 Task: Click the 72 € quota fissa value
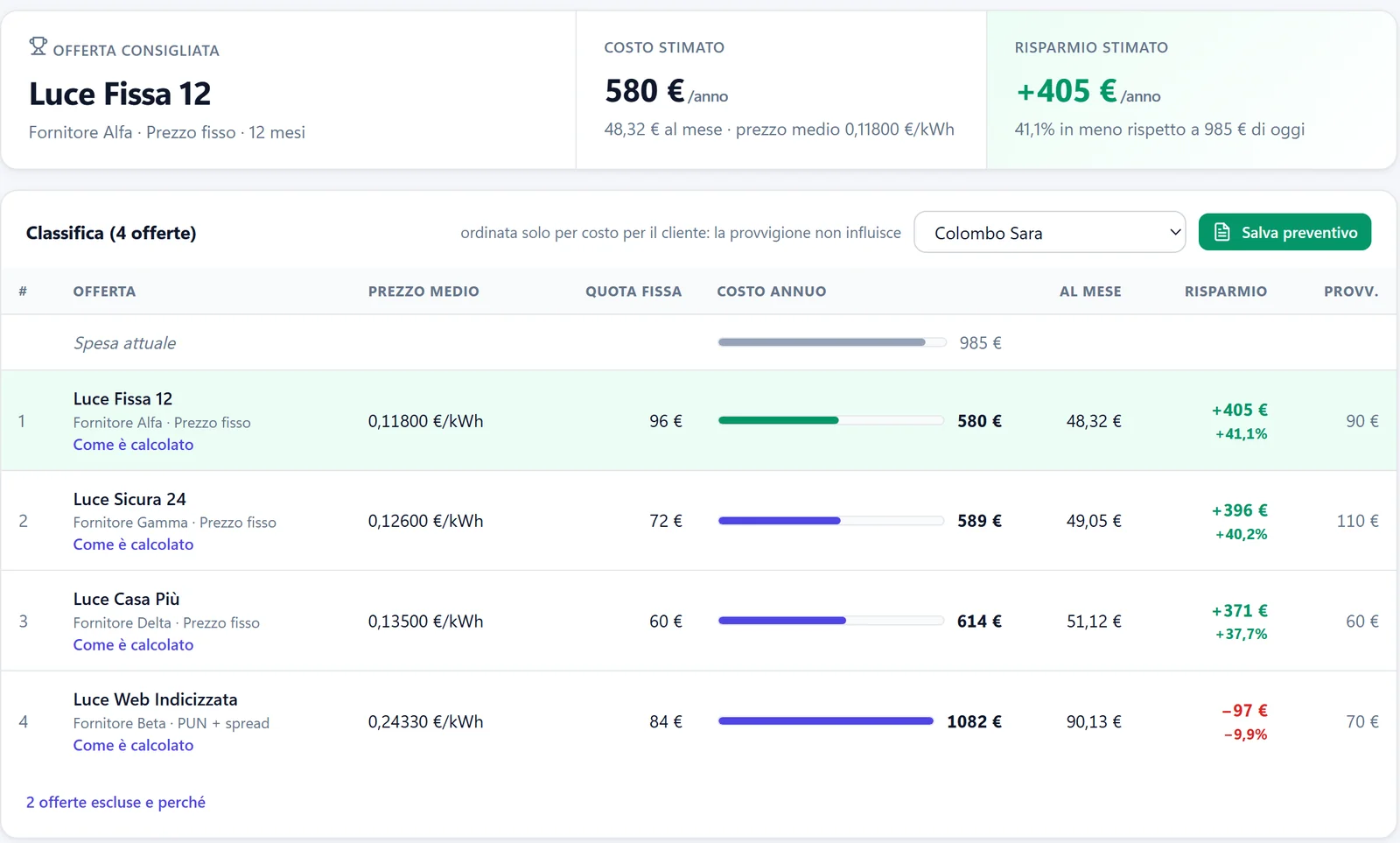click(x=665, y=521)
